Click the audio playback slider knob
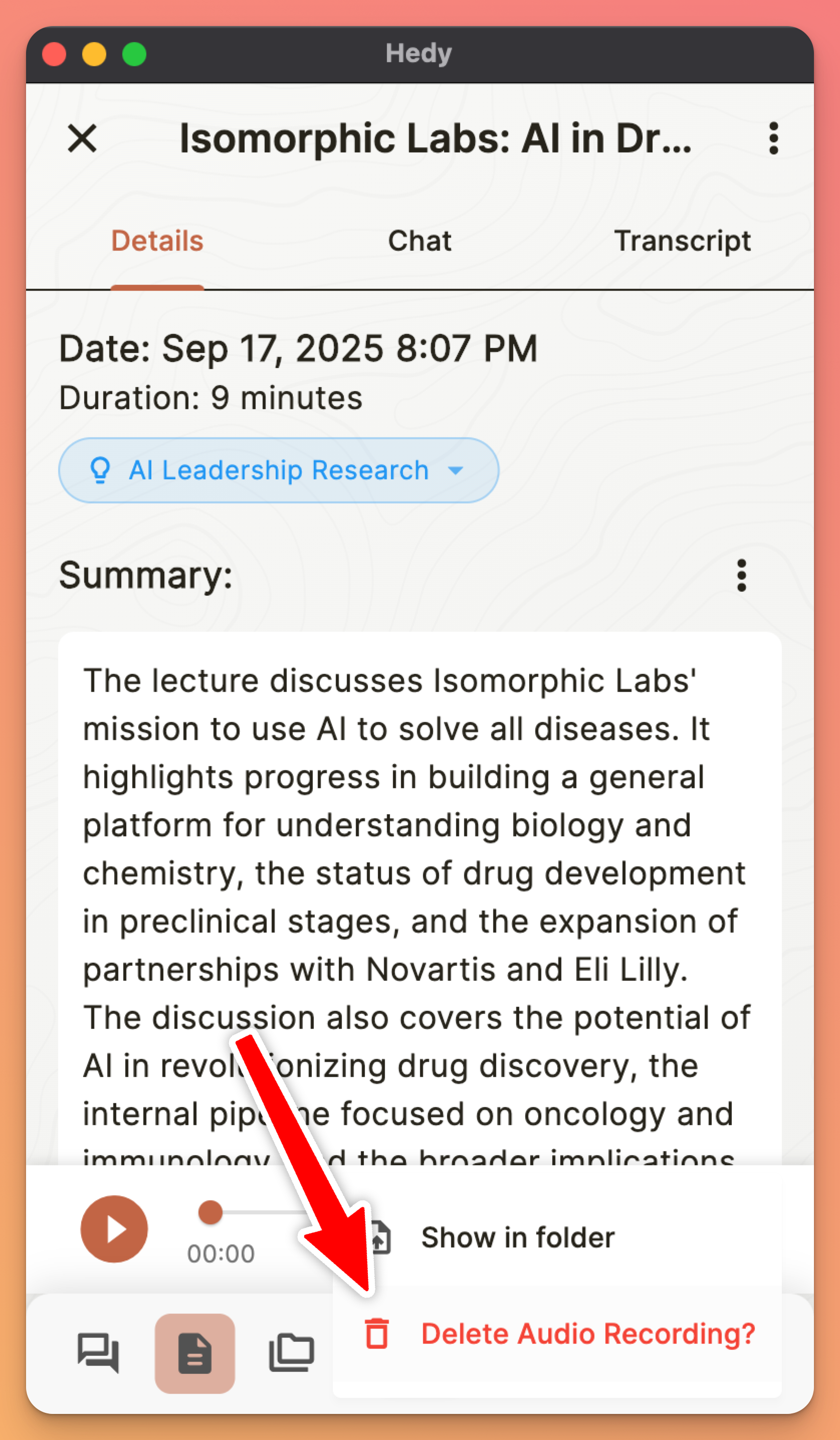The width and height of the screenshot is (840, 1440). pos(210,1212)
